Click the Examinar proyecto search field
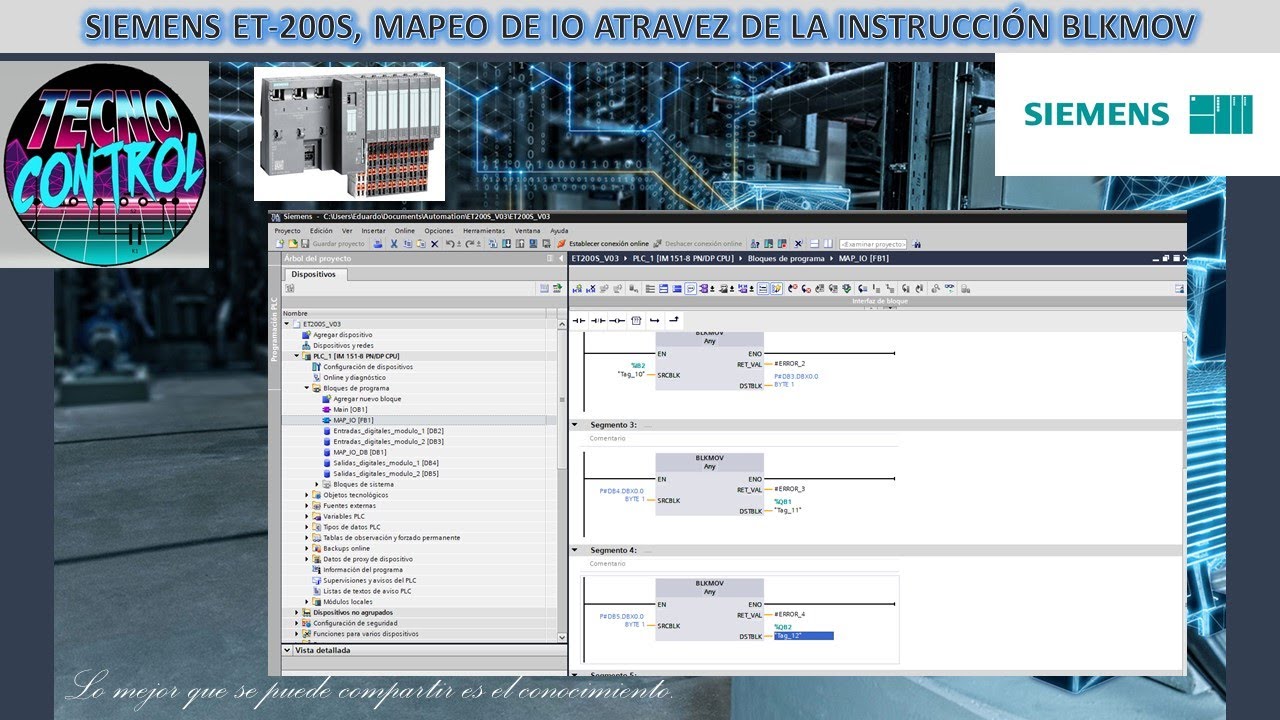 click(873, 243)
